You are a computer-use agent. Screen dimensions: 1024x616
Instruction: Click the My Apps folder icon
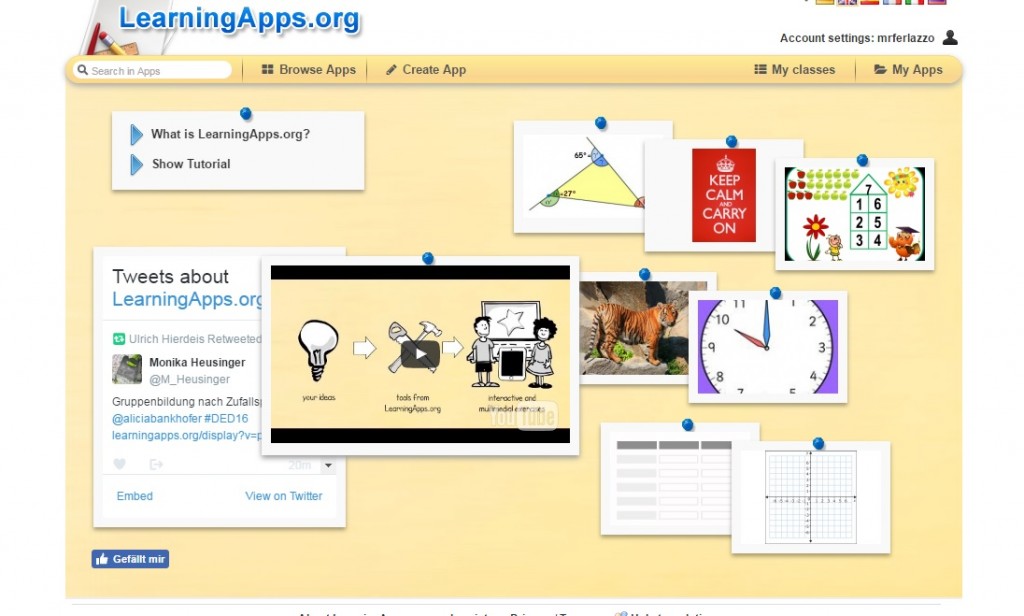880,69
